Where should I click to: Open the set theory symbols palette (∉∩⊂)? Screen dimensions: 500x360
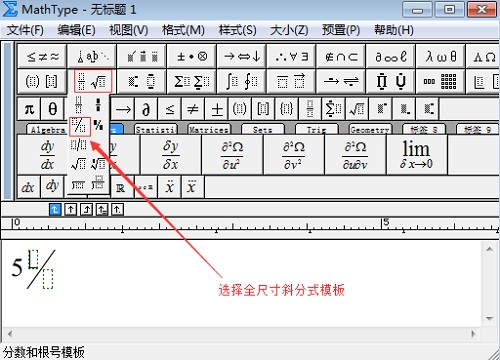click(341, 56)
